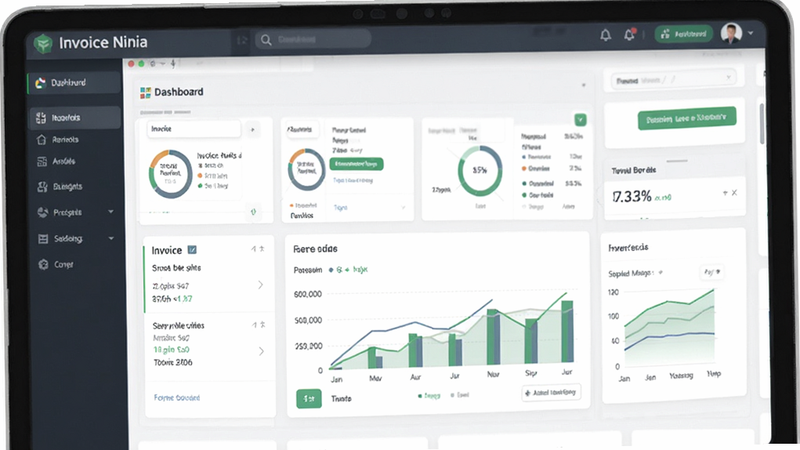
Task: Toggle the green checkbox above donut legend
Action: [x=581, y=119]
